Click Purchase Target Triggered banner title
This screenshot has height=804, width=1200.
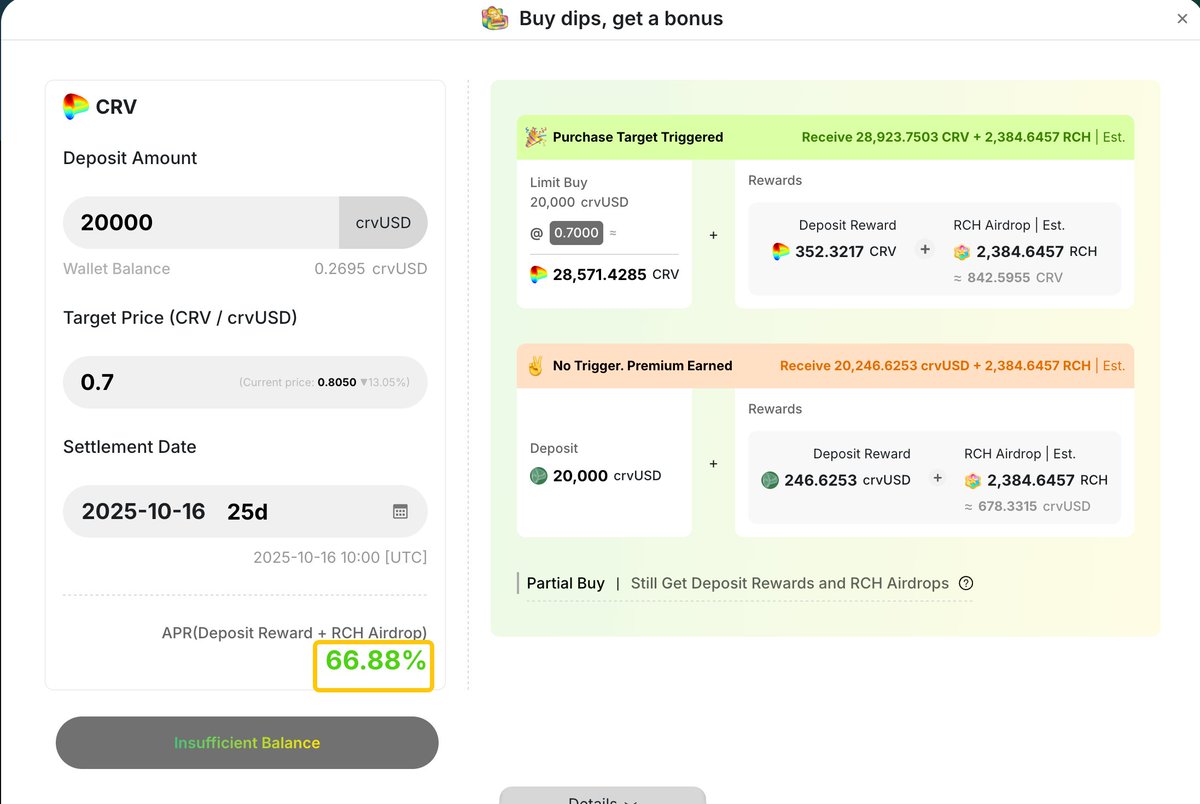[x=638, y=137]
